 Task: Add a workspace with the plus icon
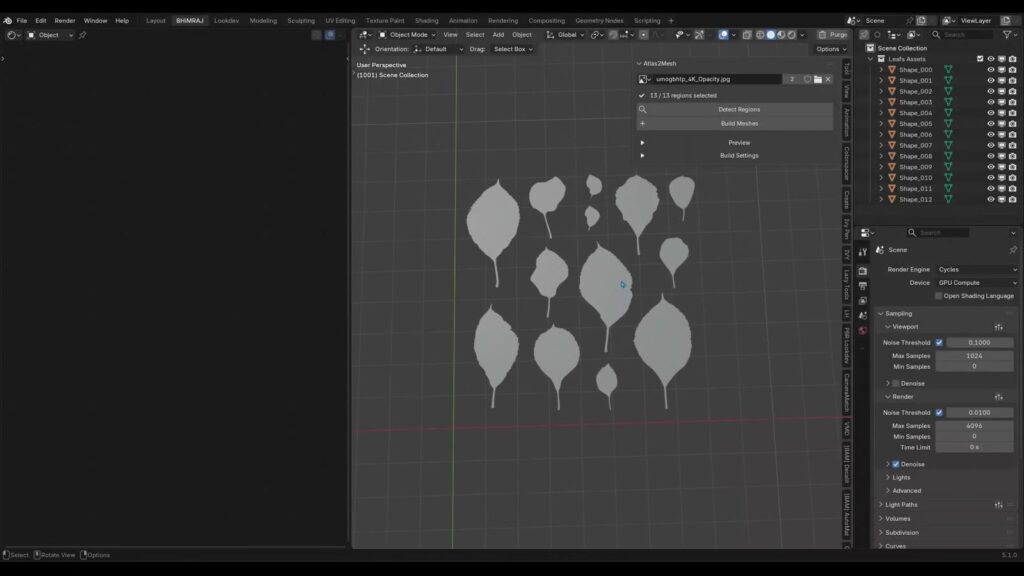(671, 21)
